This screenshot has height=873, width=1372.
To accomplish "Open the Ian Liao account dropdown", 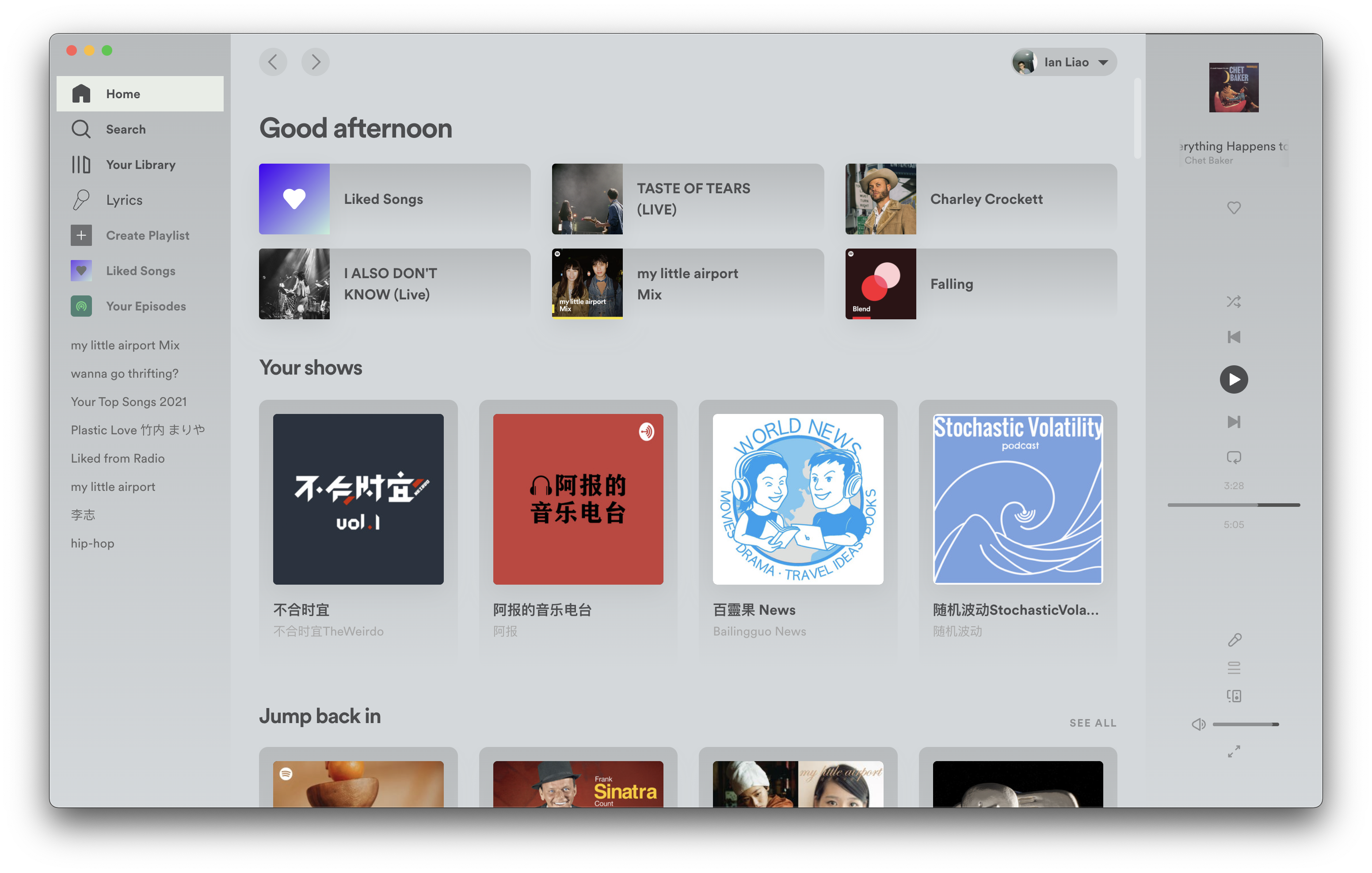I will (1064, 62).
